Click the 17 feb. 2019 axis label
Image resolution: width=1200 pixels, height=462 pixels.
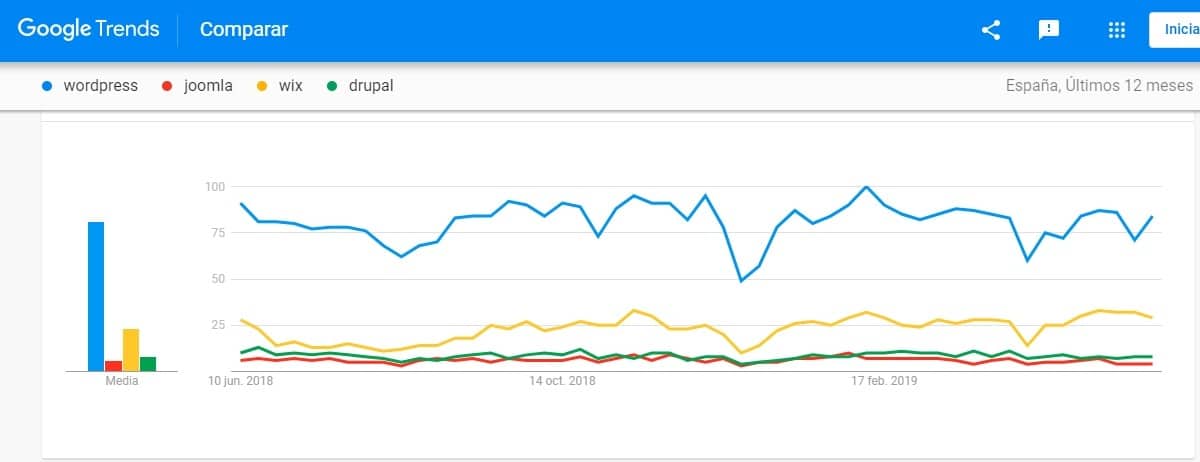click(x=884, y=381)
